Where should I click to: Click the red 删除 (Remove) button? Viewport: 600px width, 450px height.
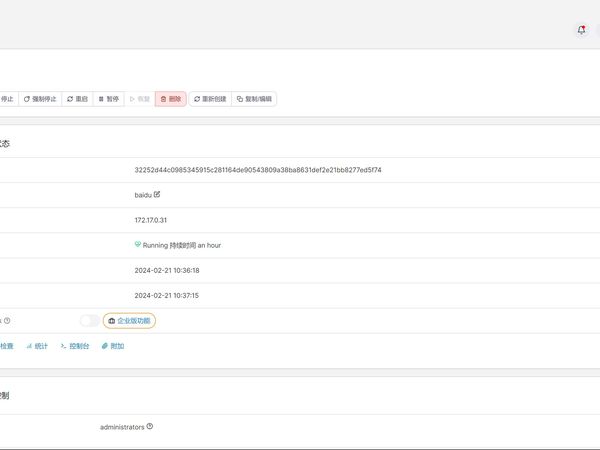pos(171,99)
